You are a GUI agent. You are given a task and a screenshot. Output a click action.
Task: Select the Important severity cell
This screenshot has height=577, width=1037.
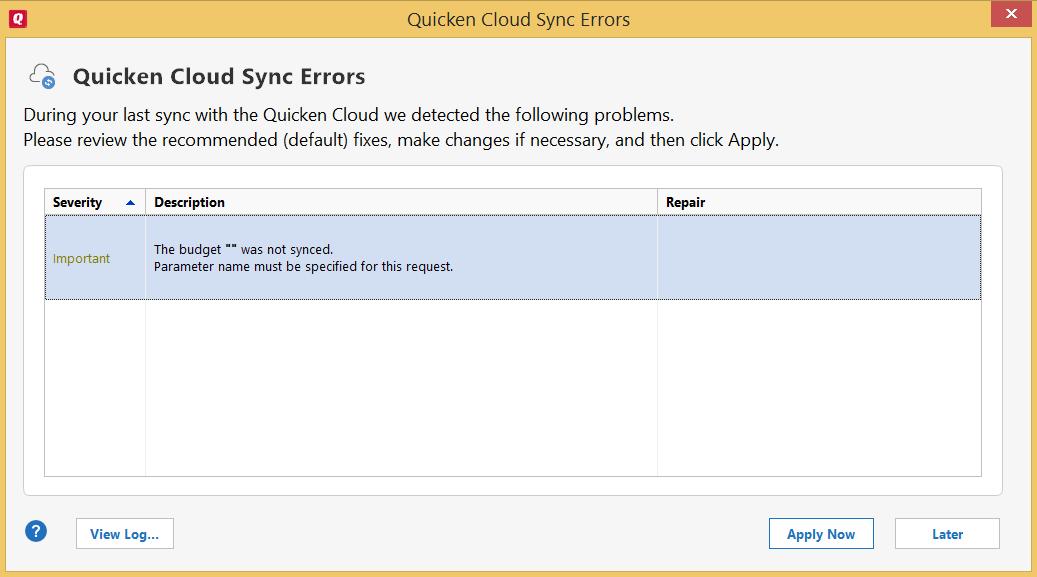pos(82,259)
